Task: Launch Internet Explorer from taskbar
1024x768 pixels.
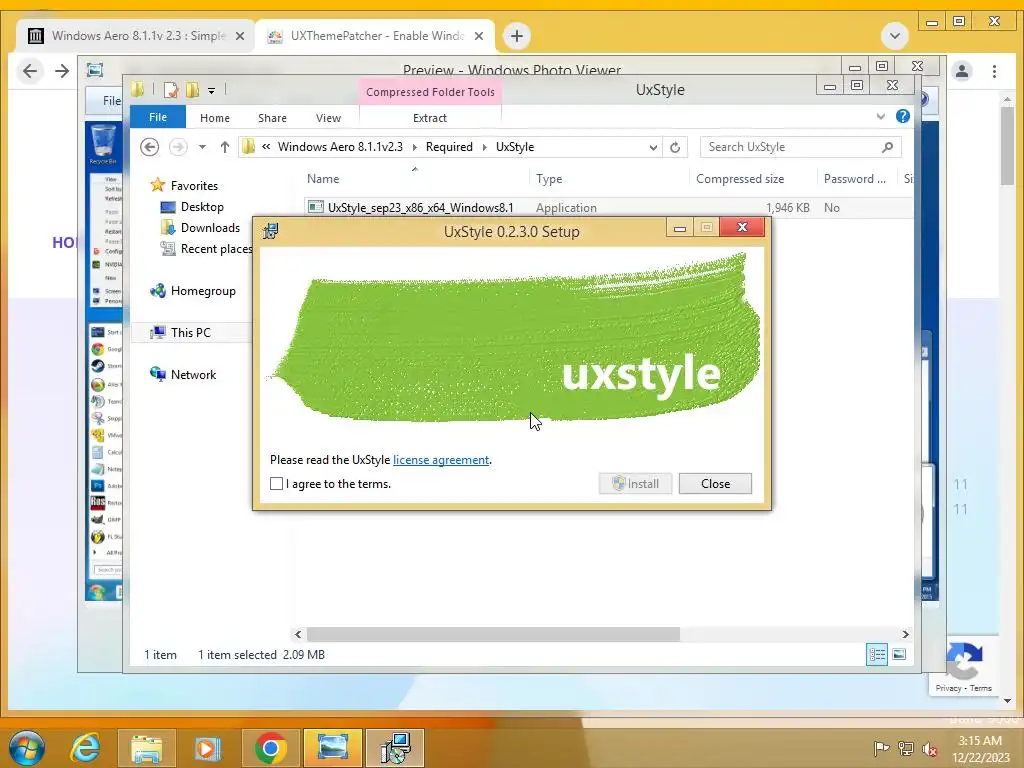Action: pos(86,748)
